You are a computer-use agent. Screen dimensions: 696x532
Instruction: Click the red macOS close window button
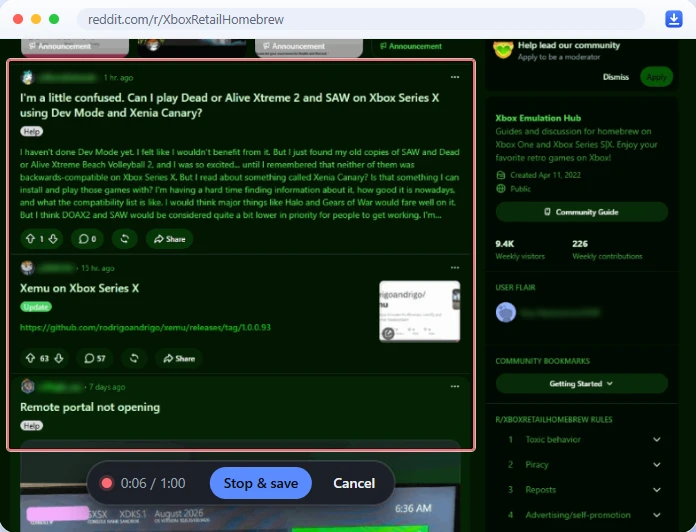click(18, 19)
